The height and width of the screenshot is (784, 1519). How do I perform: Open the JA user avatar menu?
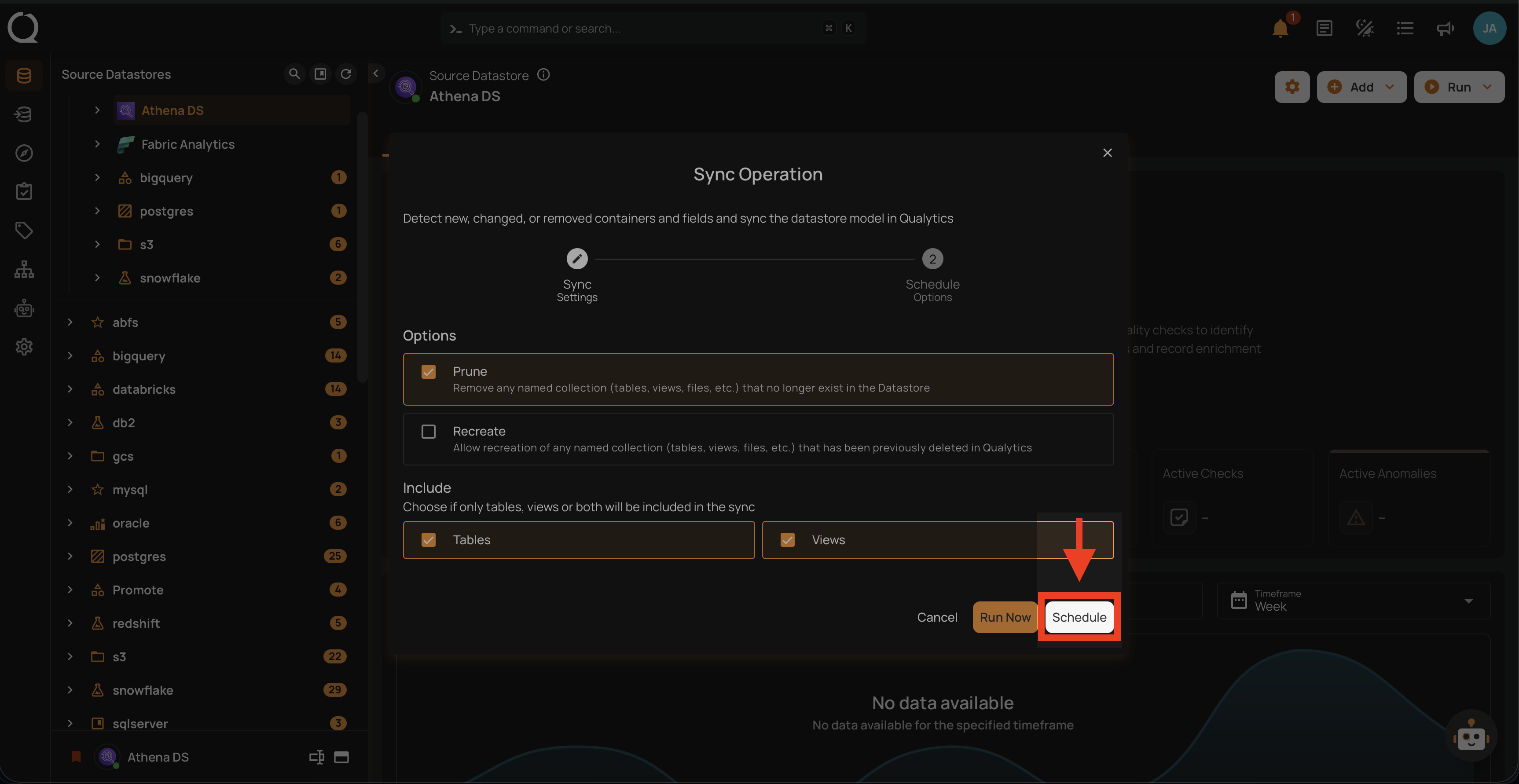pyautogui.click(x=1490, y=28)
